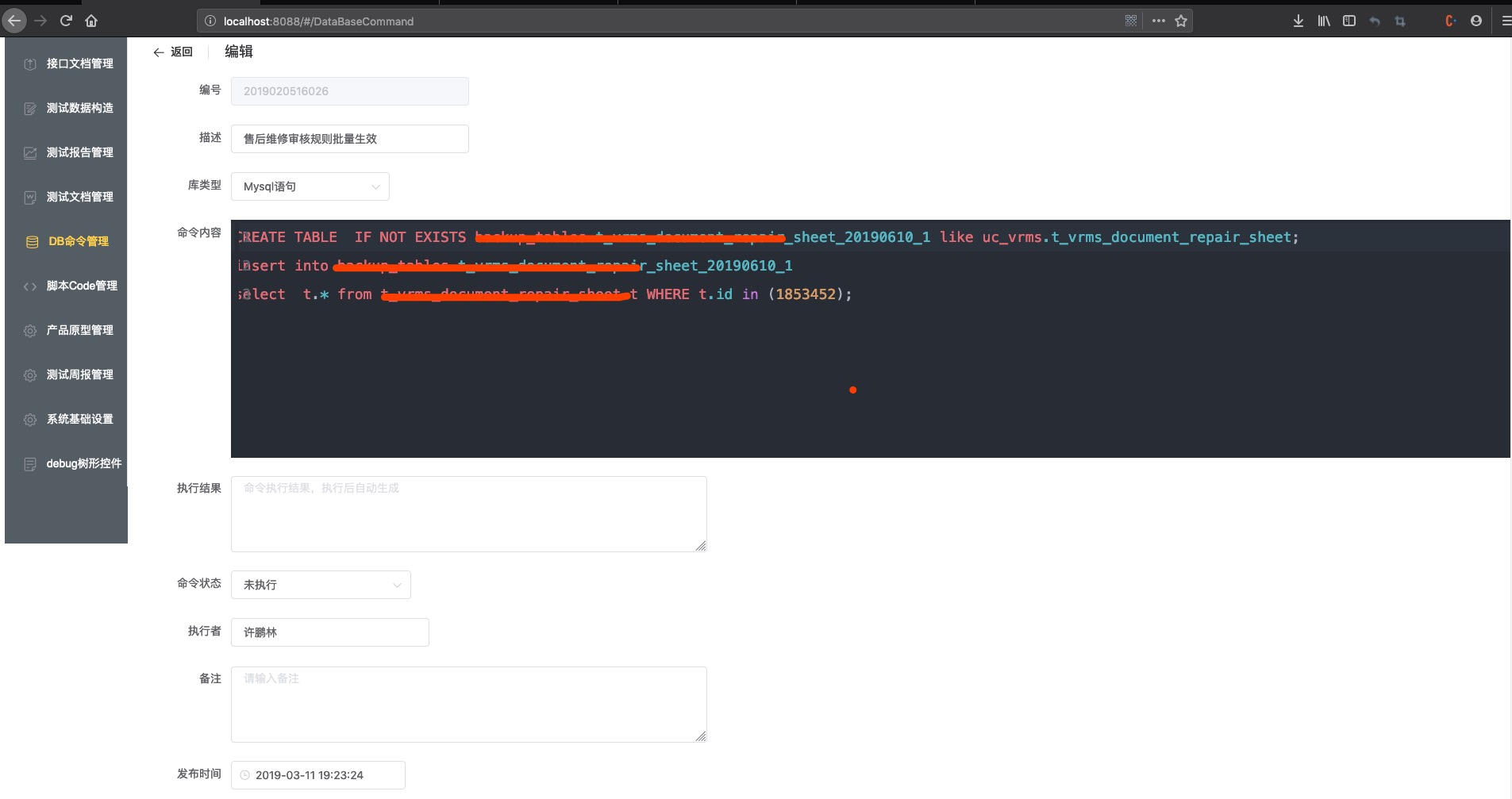The height and width of the screenshot is (799, 1512).
Task: Grab the 执行结果 textarea resize handle
Action: click(701, 546)
